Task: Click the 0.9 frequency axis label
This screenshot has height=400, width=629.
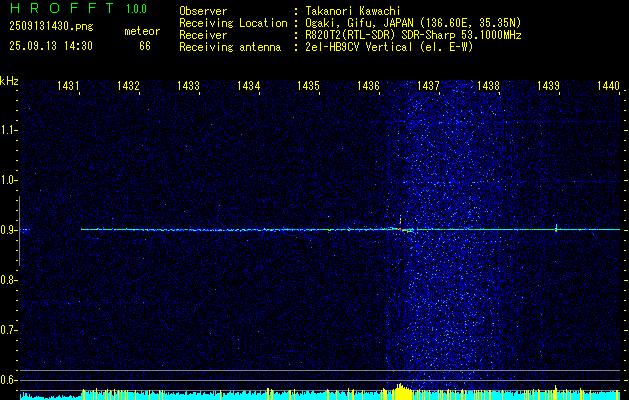Action: pos(7,230)
